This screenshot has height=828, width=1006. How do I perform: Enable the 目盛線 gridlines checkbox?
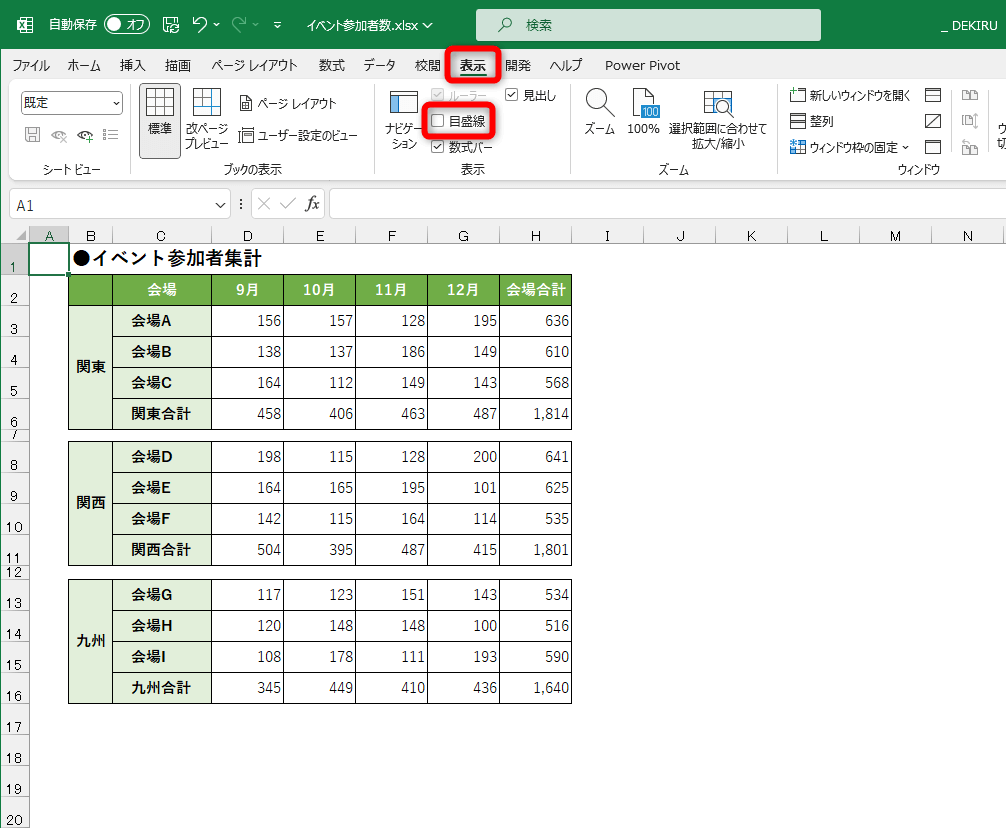438,121
